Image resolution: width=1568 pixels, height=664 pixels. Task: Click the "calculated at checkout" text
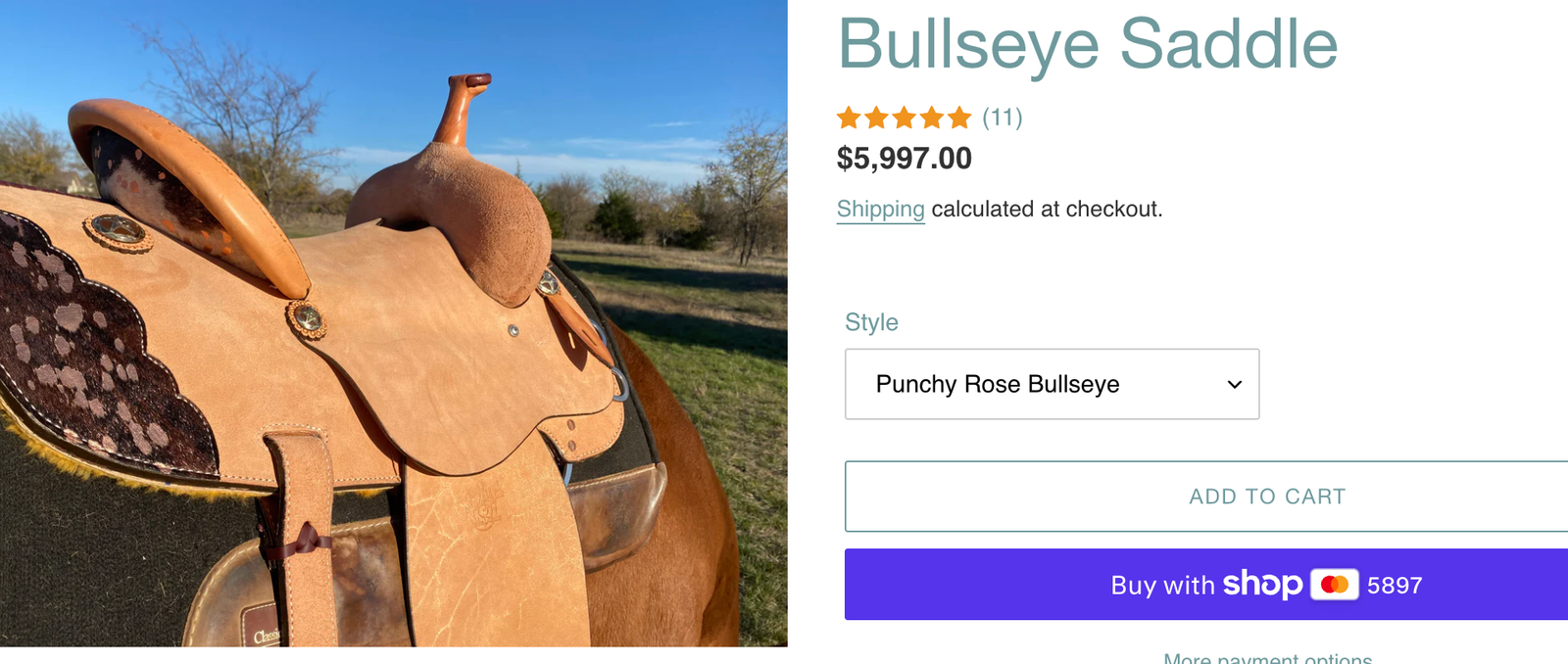(x=1047, y=210)
